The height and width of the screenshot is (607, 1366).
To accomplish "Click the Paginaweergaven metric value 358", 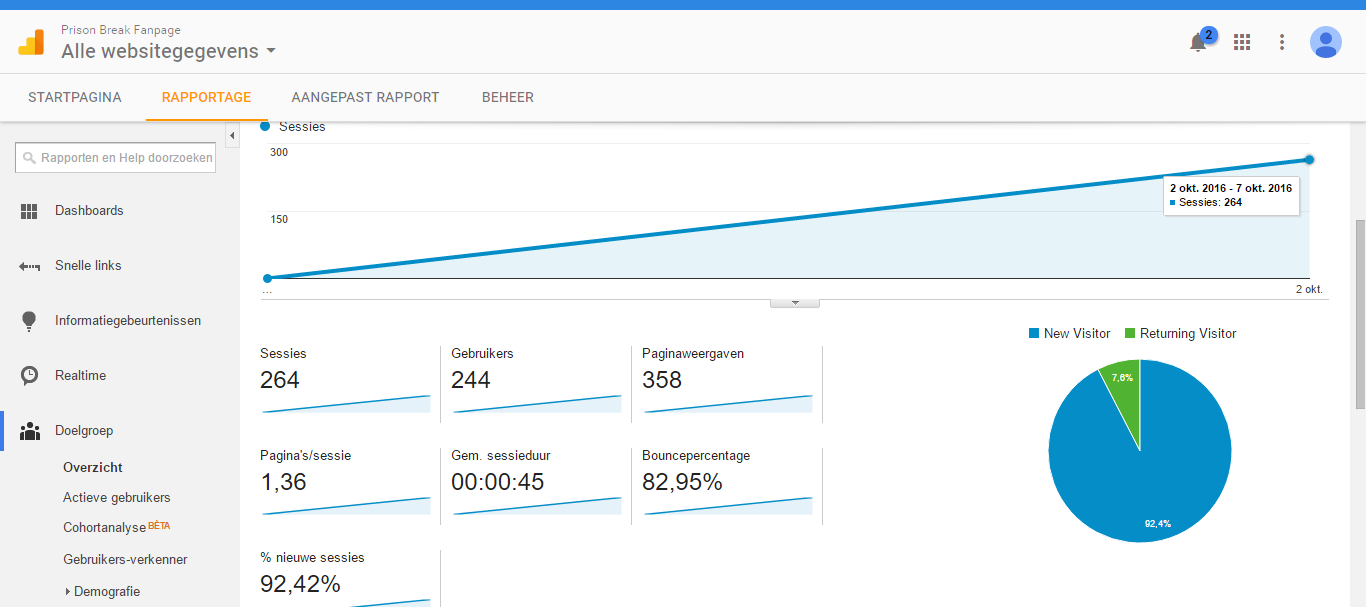I will pos(662,380).
